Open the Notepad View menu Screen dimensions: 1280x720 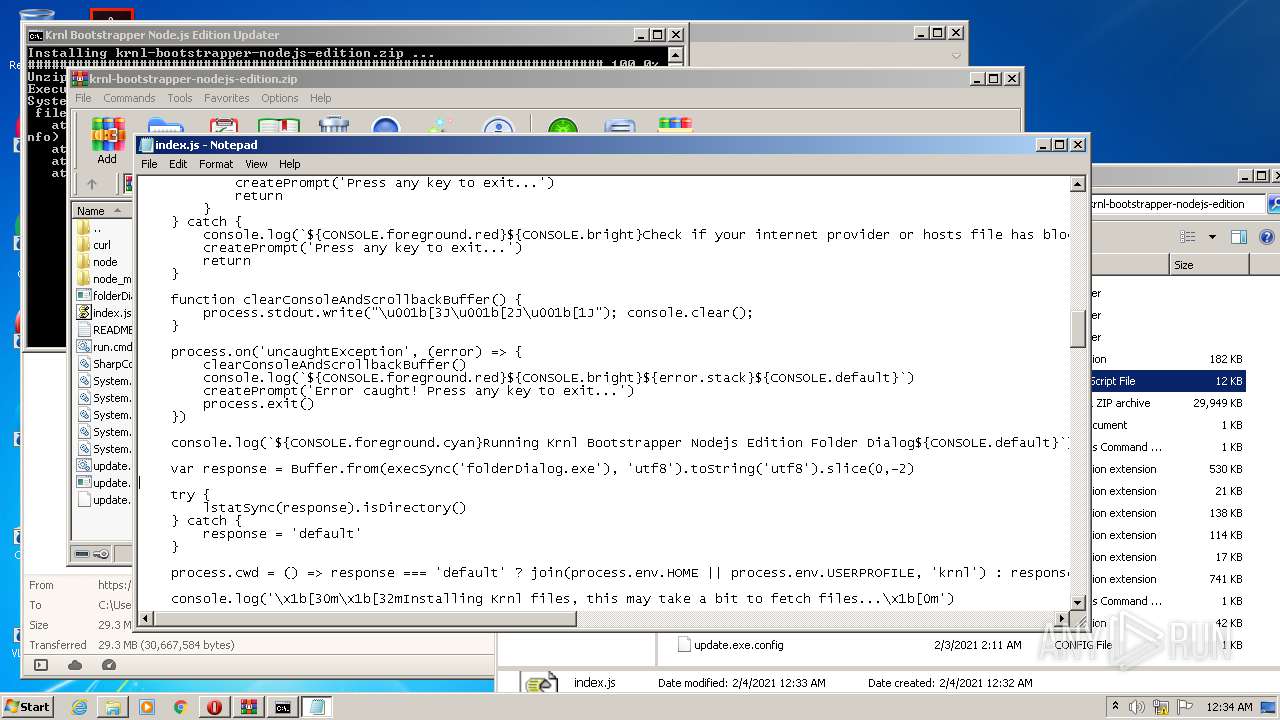tap(256, 164)
